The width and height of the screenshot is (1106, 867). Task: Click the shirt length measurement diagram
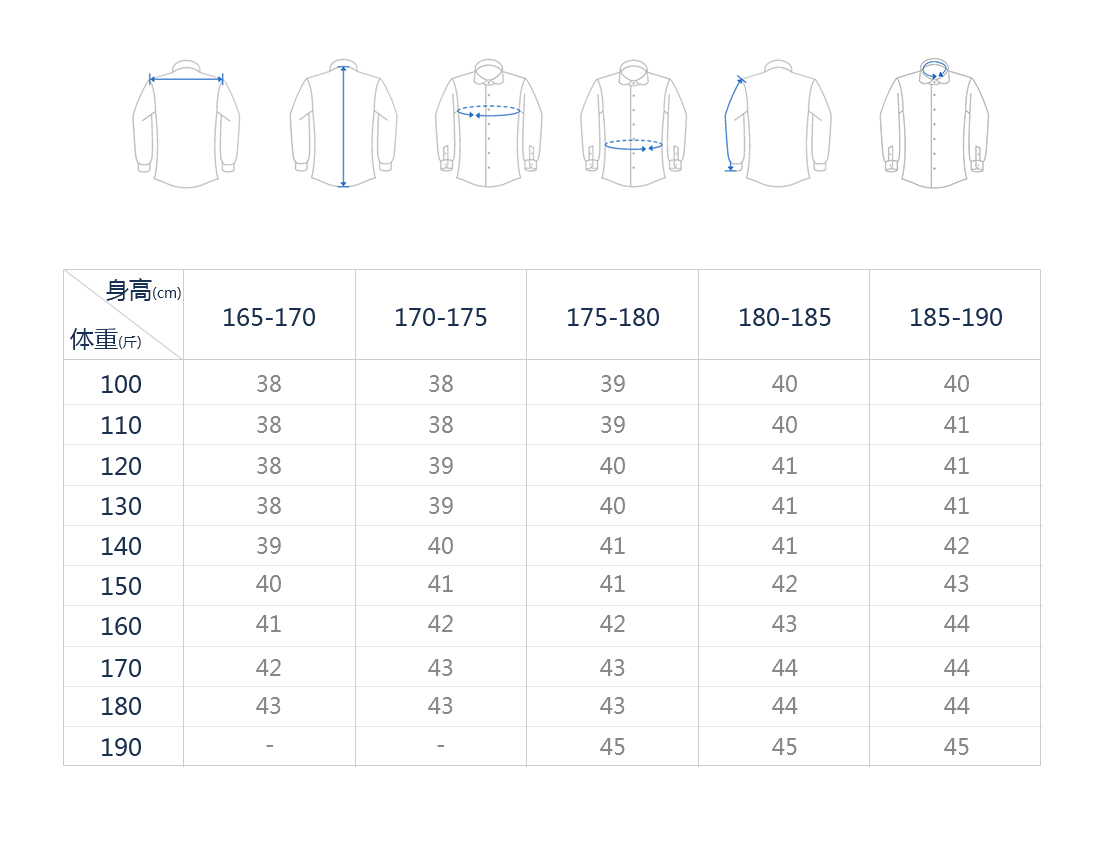tap(343, 124)
